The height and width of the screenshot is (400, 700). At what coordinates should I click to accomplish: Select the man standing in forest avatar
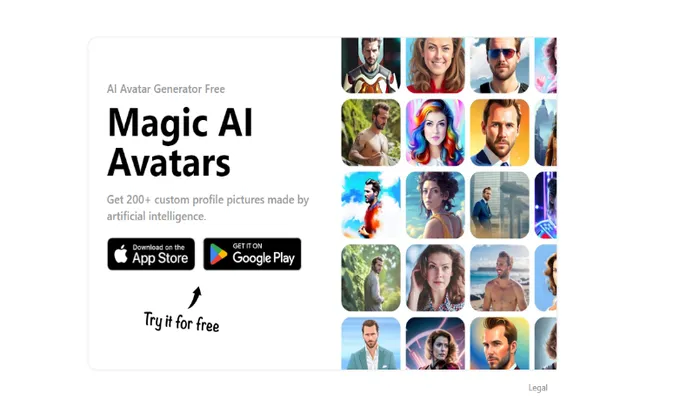(371, 278)
